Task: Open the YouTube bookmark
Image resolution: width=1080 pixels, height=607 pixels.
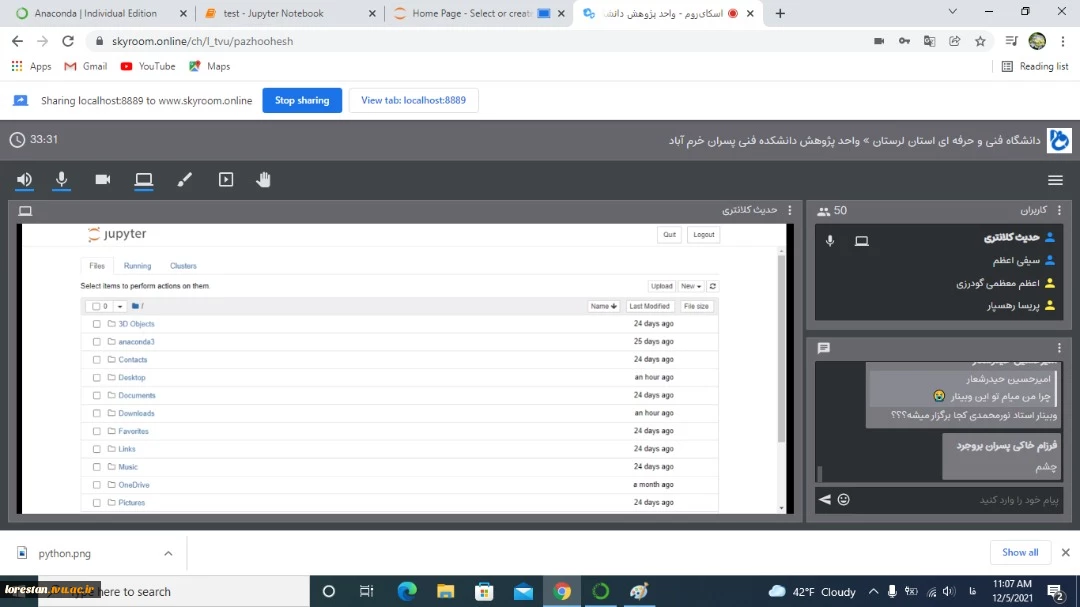Action: [x=148, y=66]
